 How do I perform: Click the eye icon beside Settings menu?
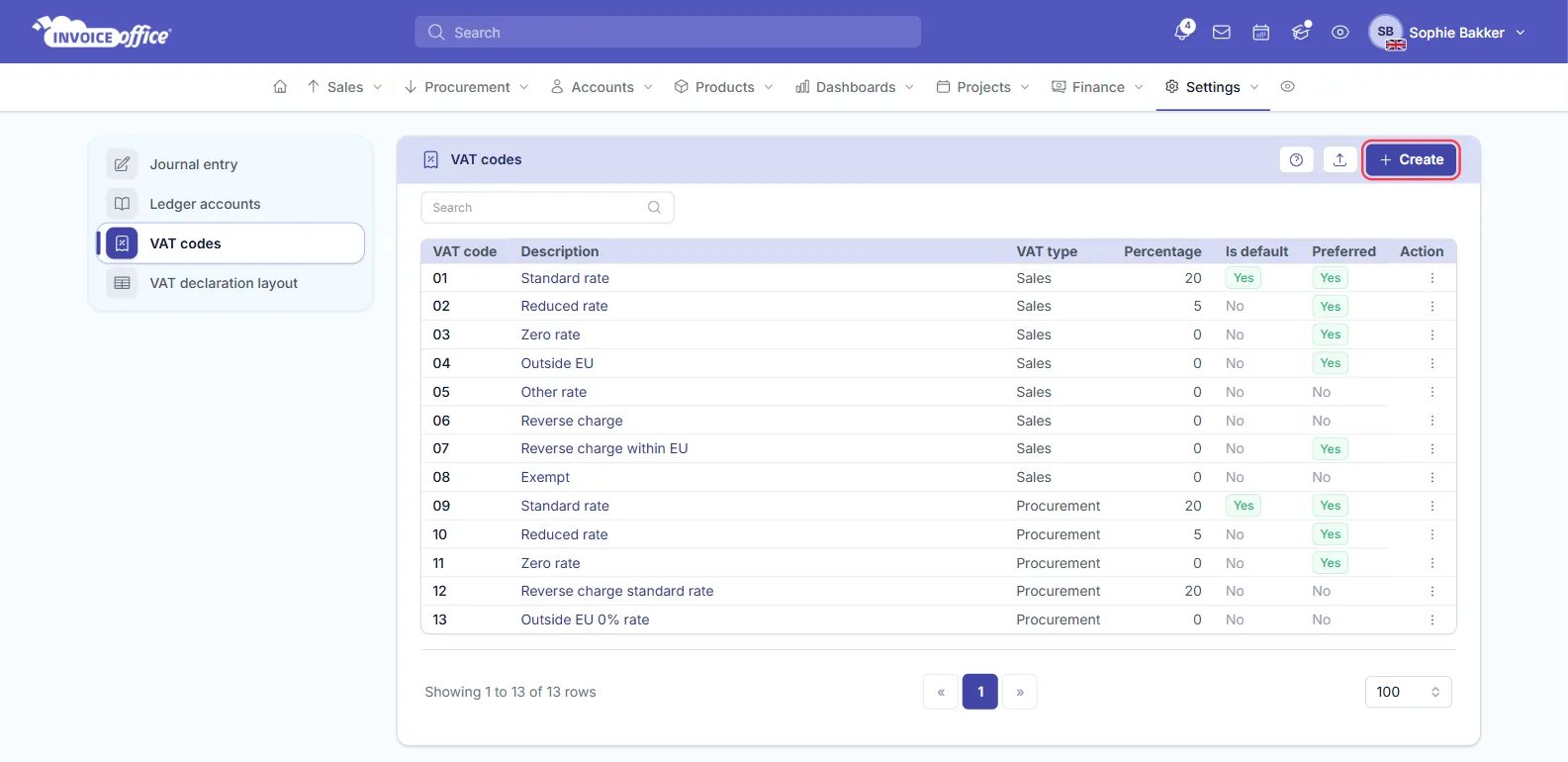(1287, 87)
